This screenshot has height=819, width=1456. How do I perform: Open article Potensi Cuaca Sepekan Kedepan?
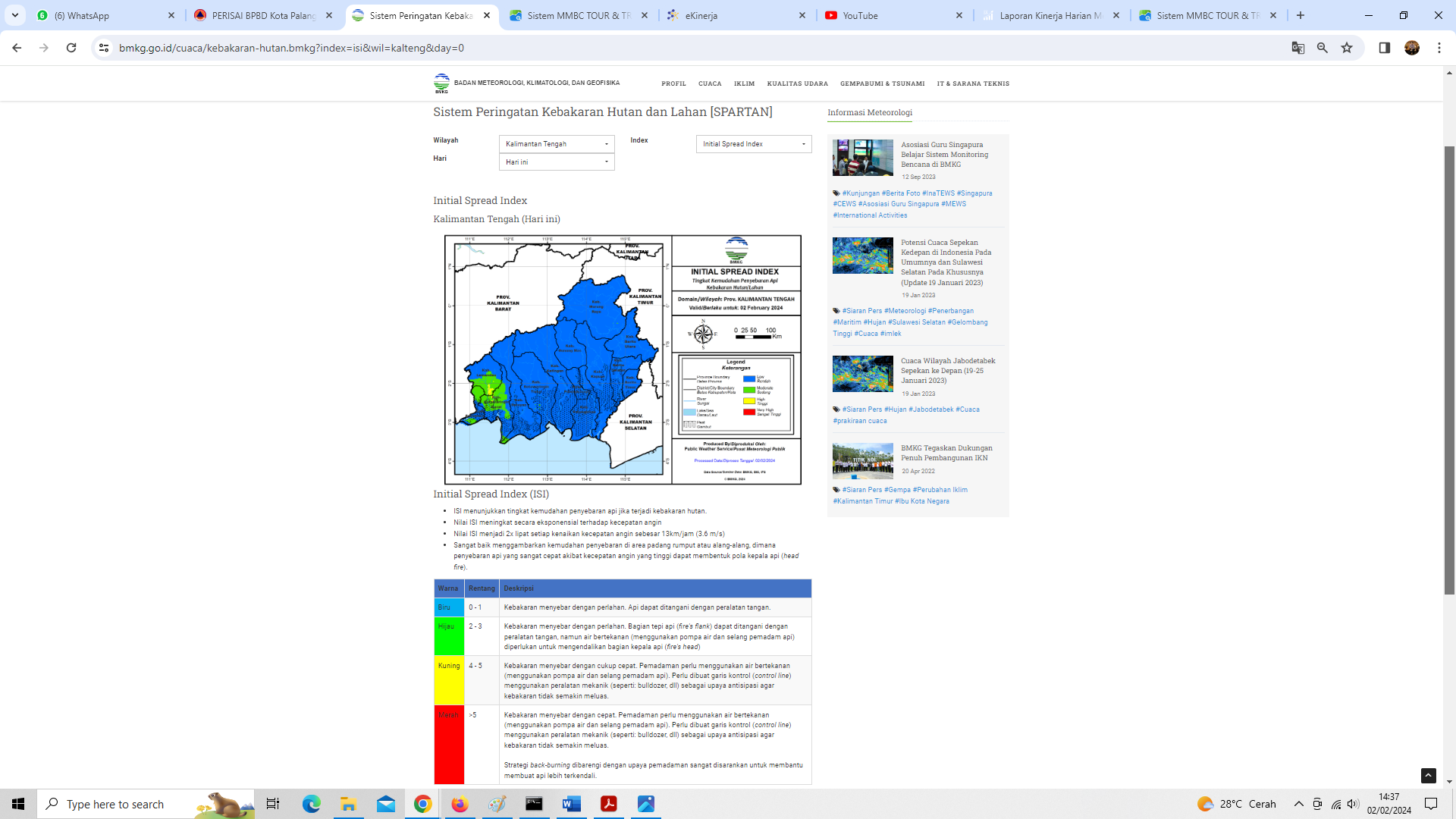946,262
